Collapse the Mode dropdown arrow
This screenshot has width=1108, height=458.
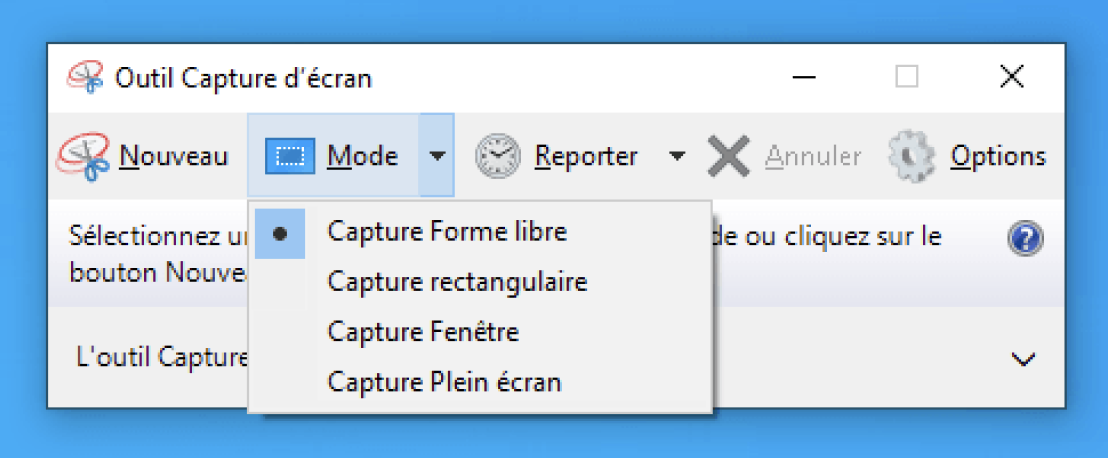(437, 155)
